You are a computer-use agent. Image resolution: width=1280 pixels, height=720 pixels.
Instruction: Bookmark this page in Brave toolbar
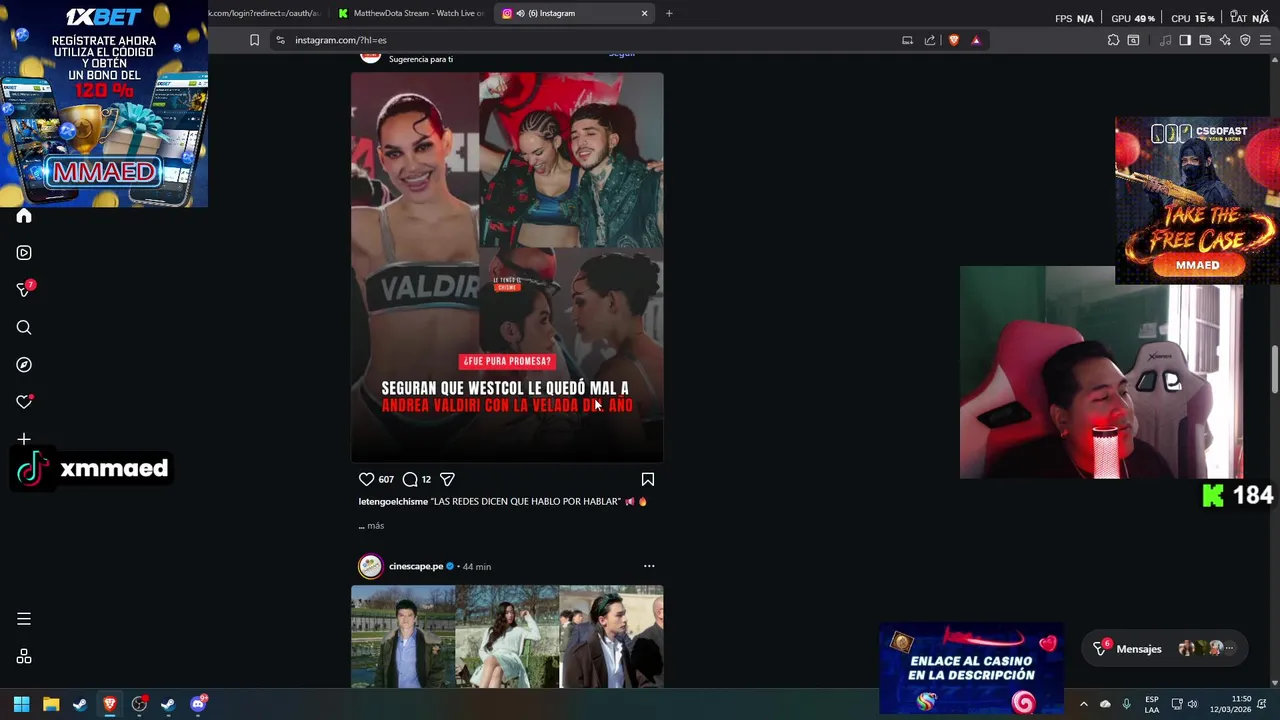[x=254, y=40]
